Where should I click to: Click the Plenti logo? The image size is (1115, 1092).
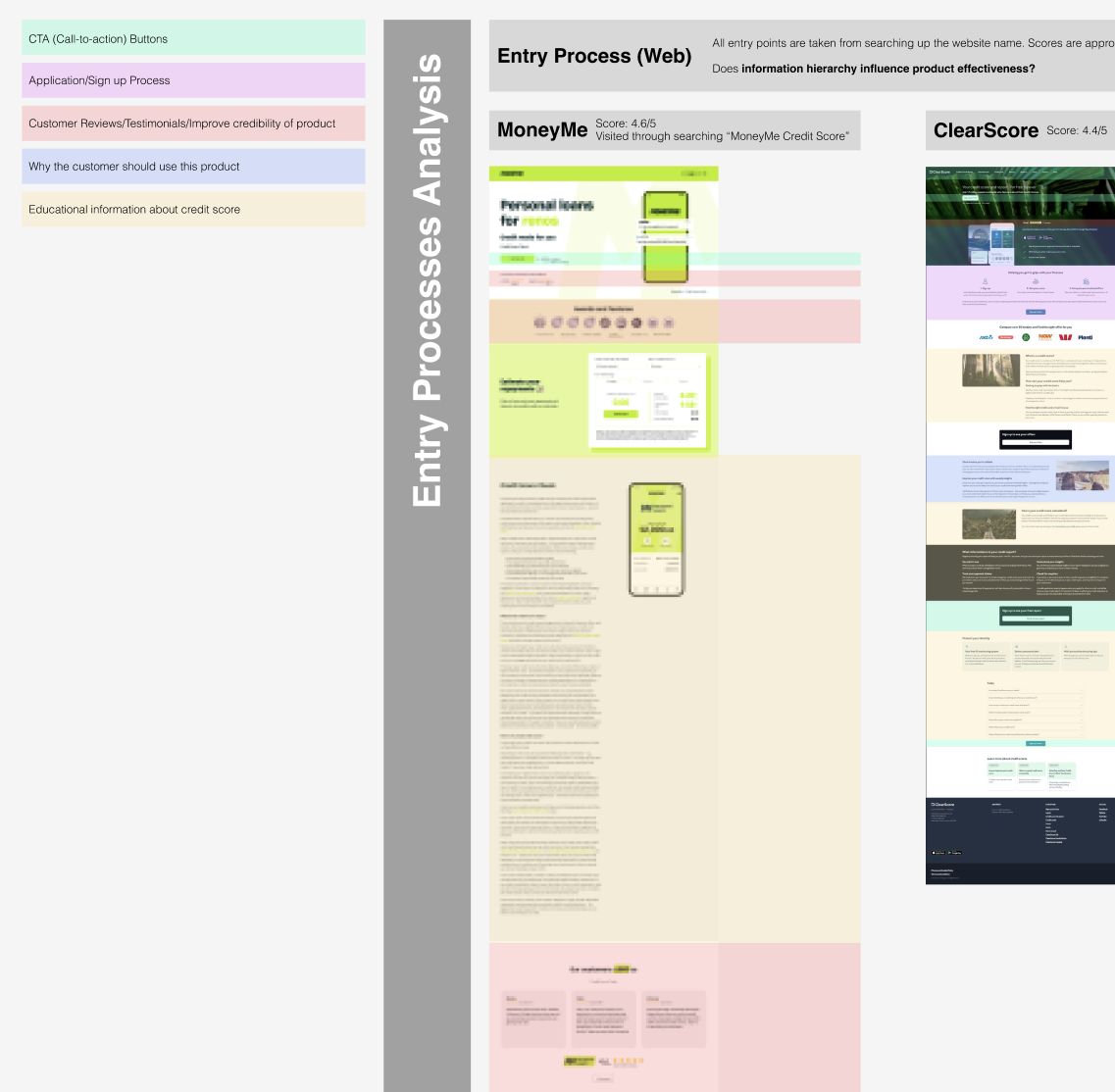[1086, 337]
